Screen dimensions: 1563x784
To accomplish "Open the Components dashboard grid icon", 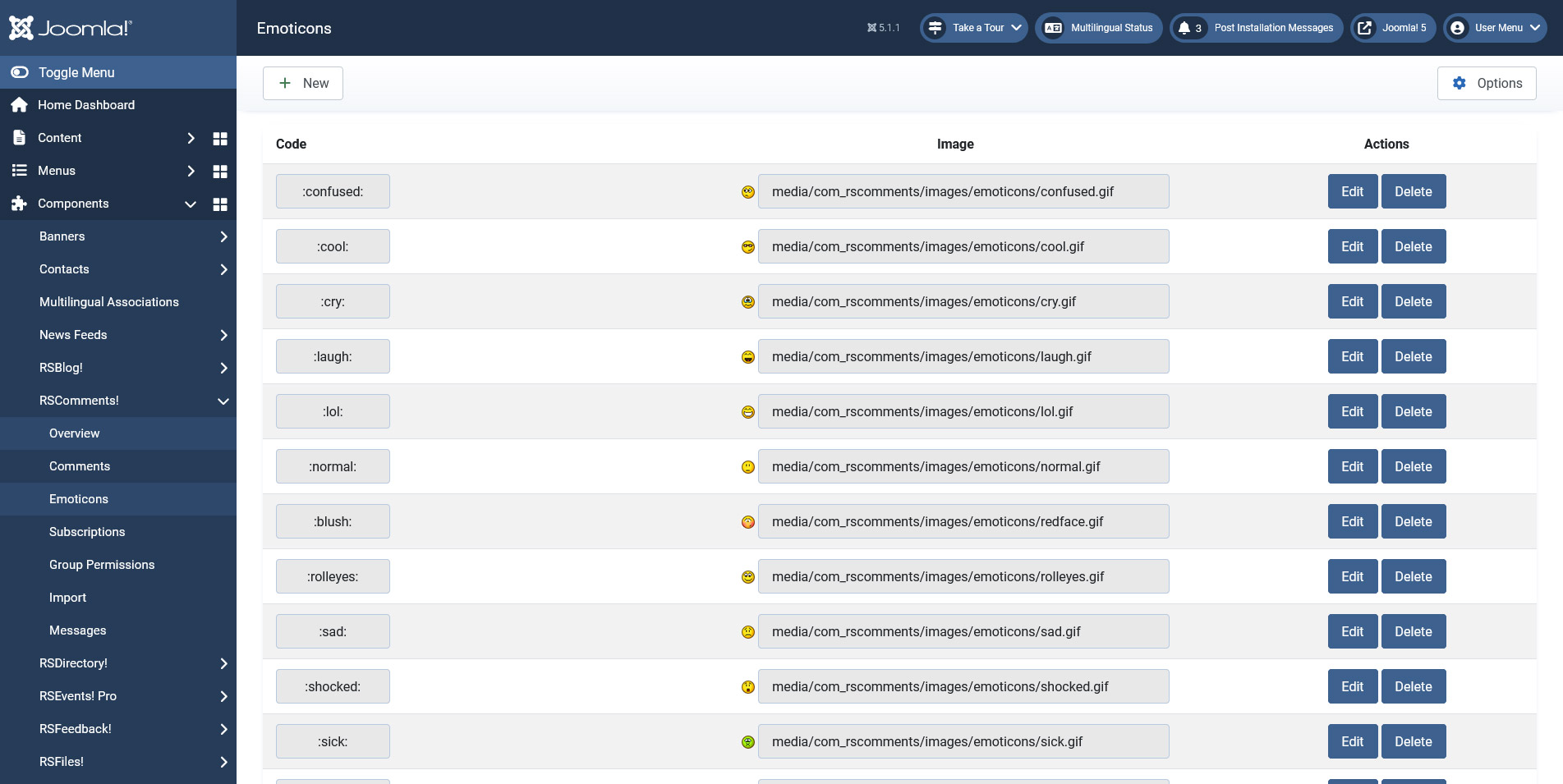I will click(220, 204).
